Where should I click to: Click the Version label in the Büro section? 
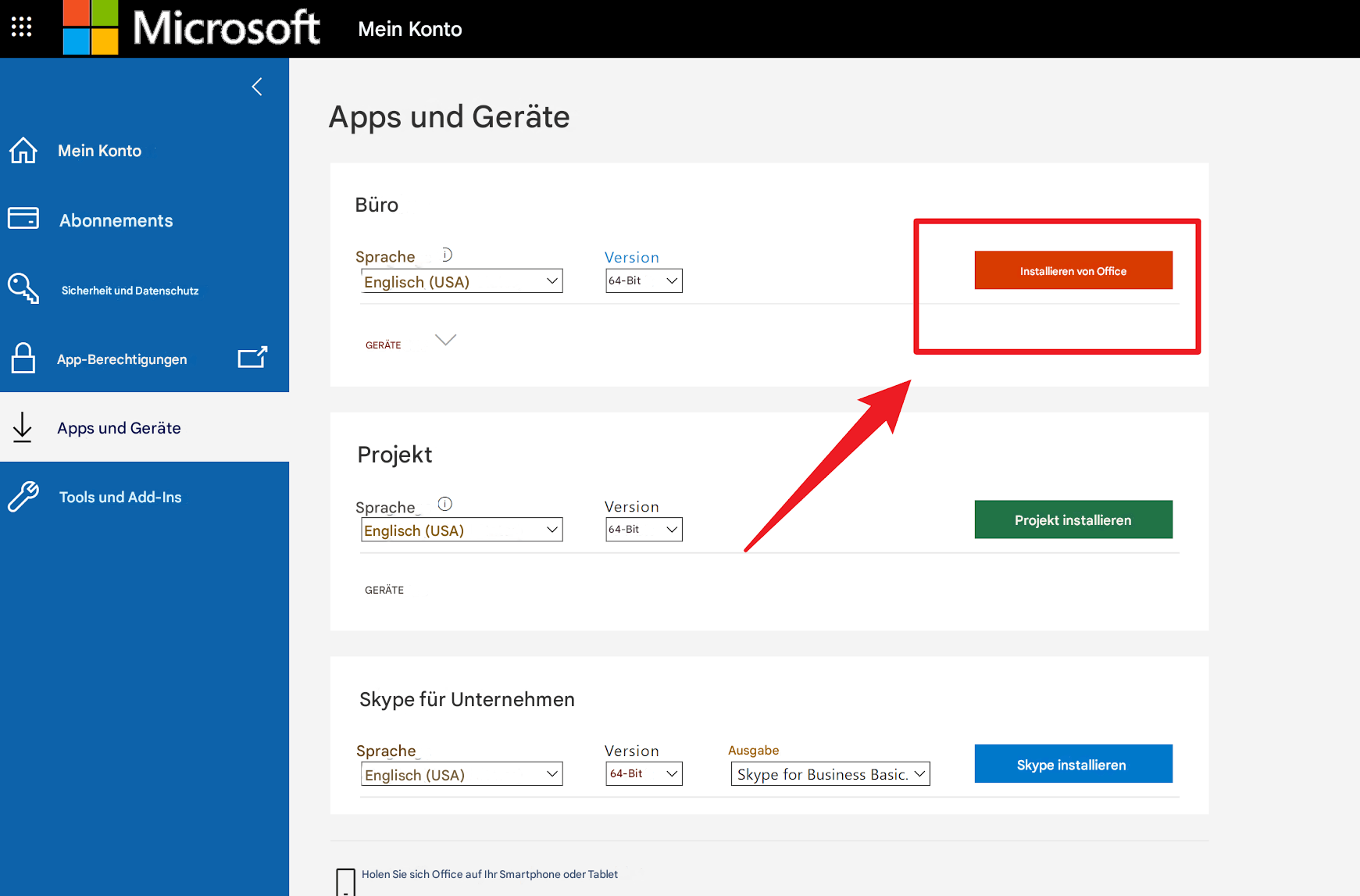[632, 257]
